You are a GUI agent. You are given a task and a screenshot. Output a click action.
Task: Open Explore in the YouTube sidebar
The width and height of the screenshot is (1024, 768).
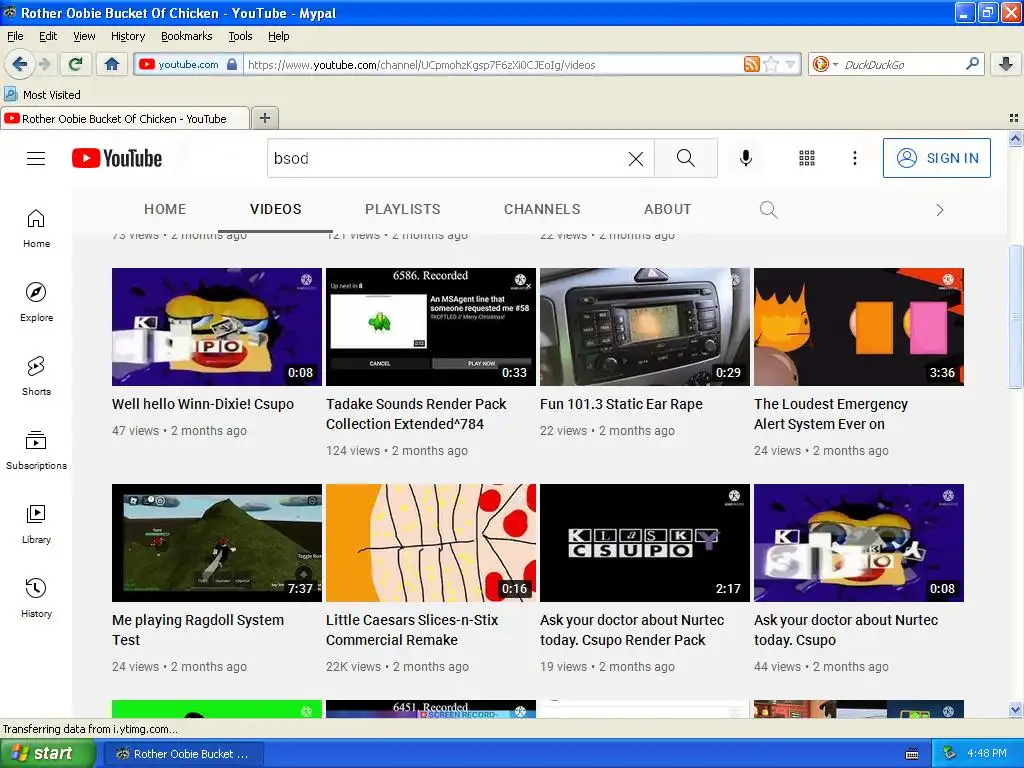[x=36, y=302]
